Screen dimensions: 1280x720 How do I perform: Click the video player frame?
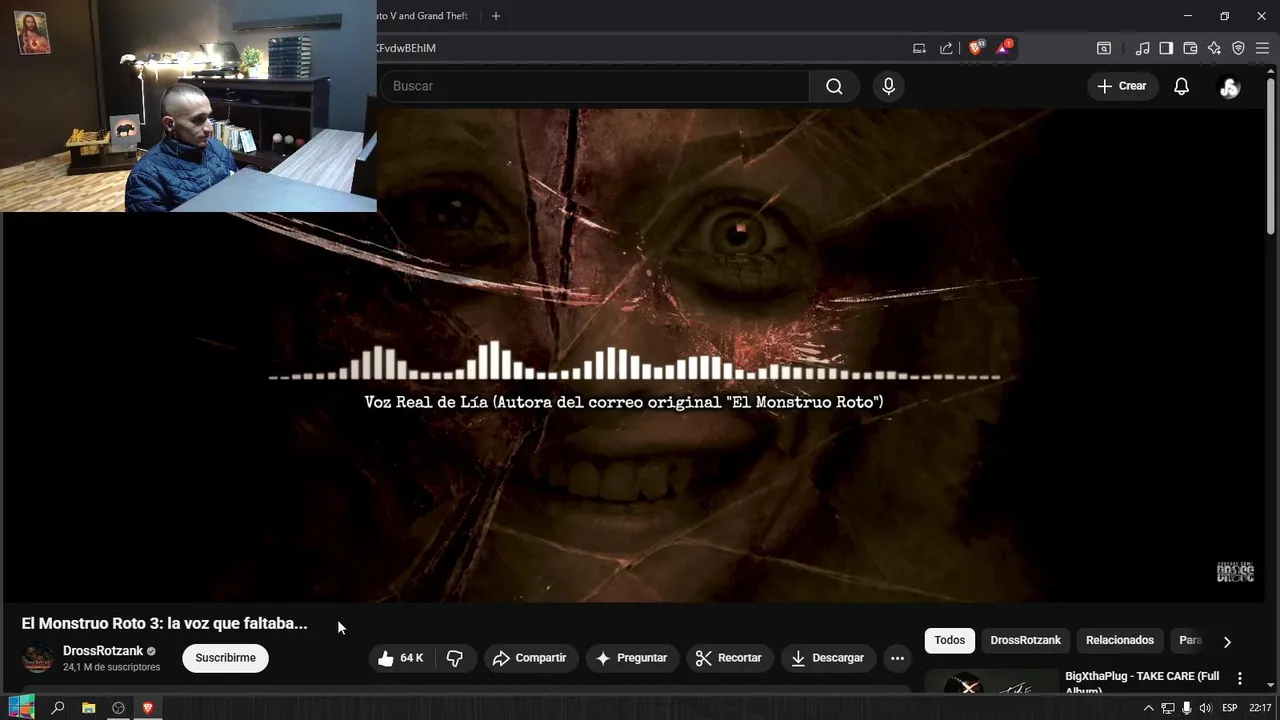(635, 355)
